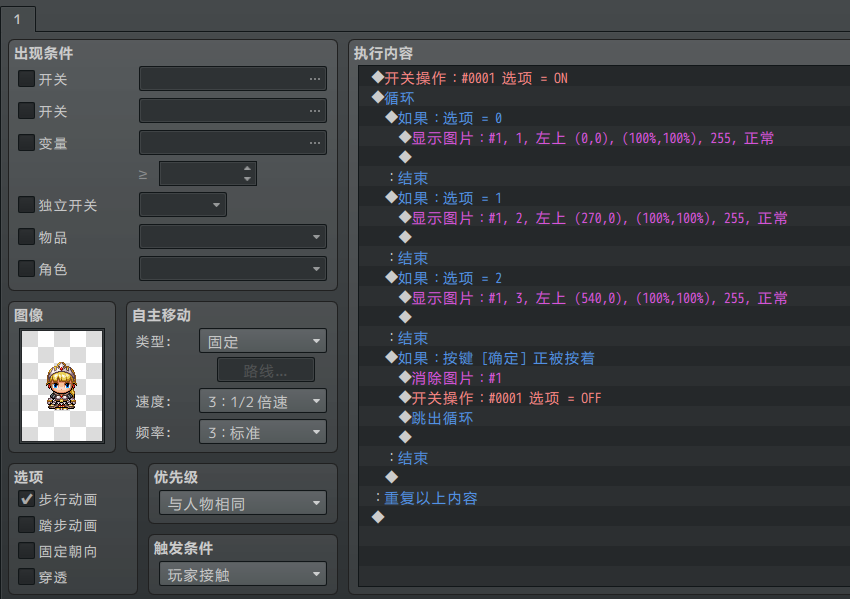Select the 开关操作 #0001 选项 = OFF line
The height and width of the screenshot is (599, 850).
pos(604,398)
